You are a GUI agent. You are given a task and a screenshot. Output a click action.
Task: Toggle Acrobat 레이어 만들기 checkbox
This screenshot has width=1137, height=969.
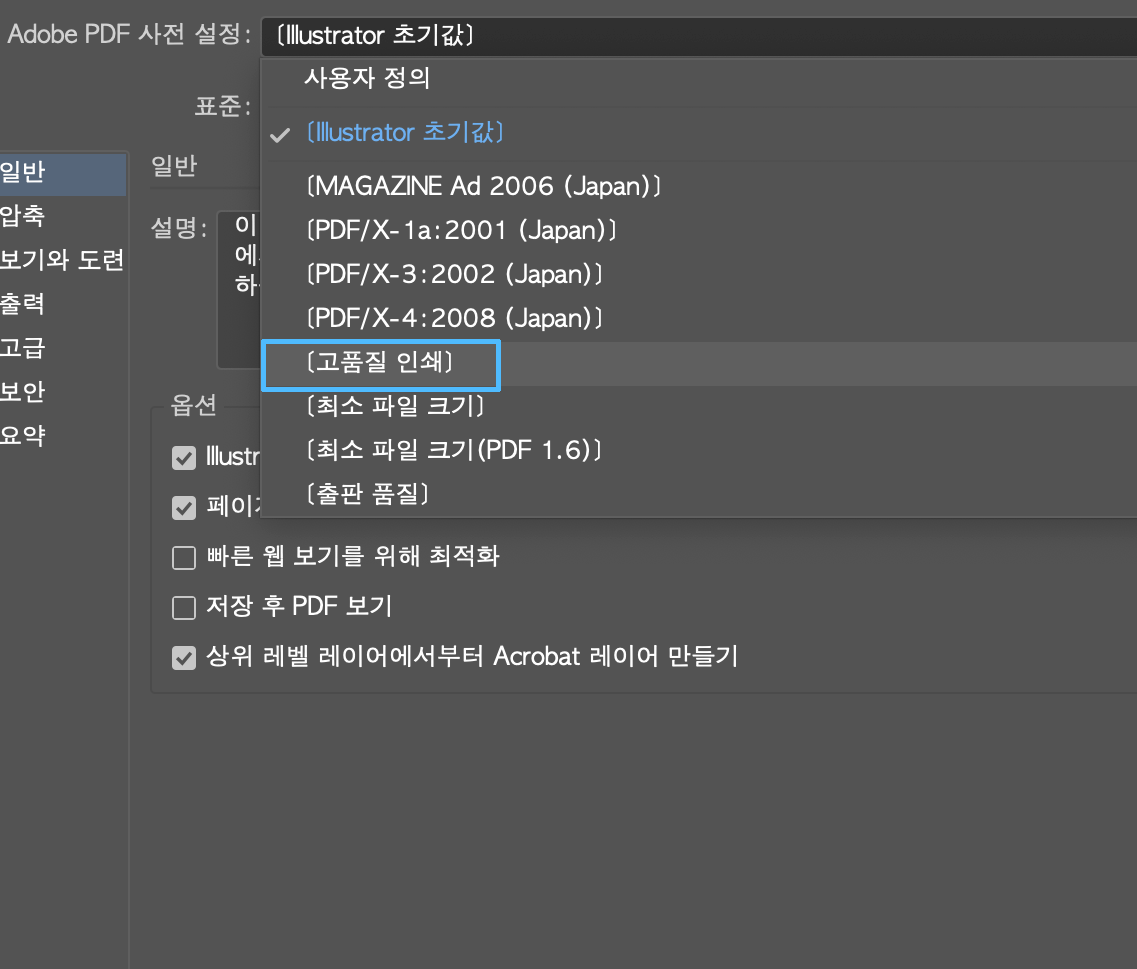pos(184,658)
